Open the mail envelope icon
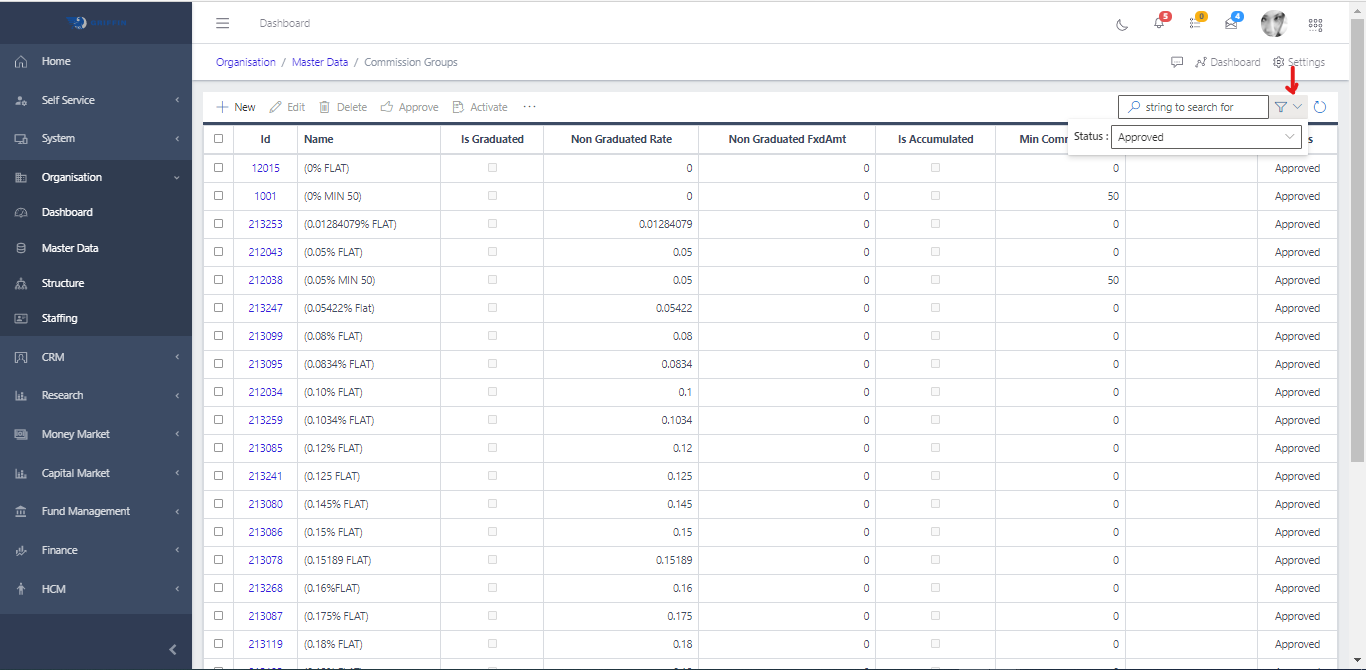Screen dimensions: 1366x670 pyautogui.click(x=1231, y=23)
